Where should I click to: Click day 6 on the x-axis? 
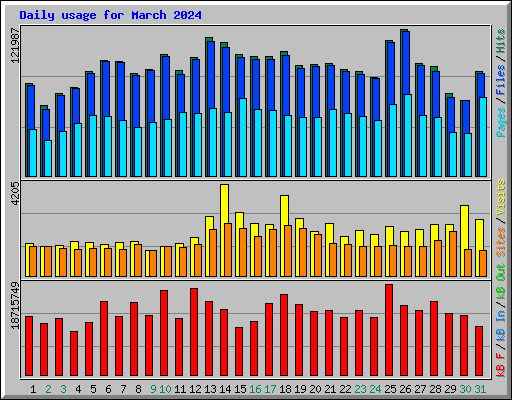tap(108, 389)
